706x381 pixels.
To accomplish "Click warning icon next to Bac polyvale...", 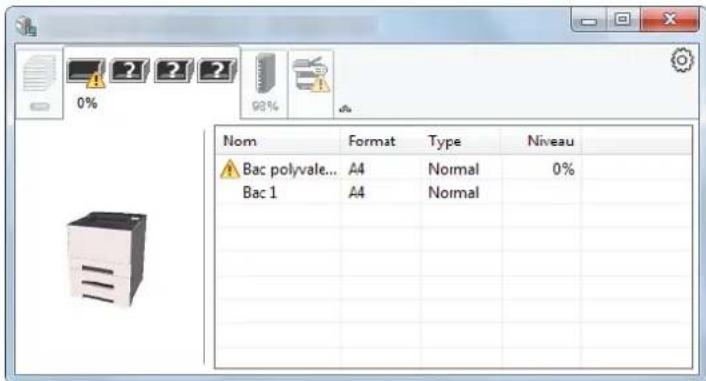I will (230, 169).
